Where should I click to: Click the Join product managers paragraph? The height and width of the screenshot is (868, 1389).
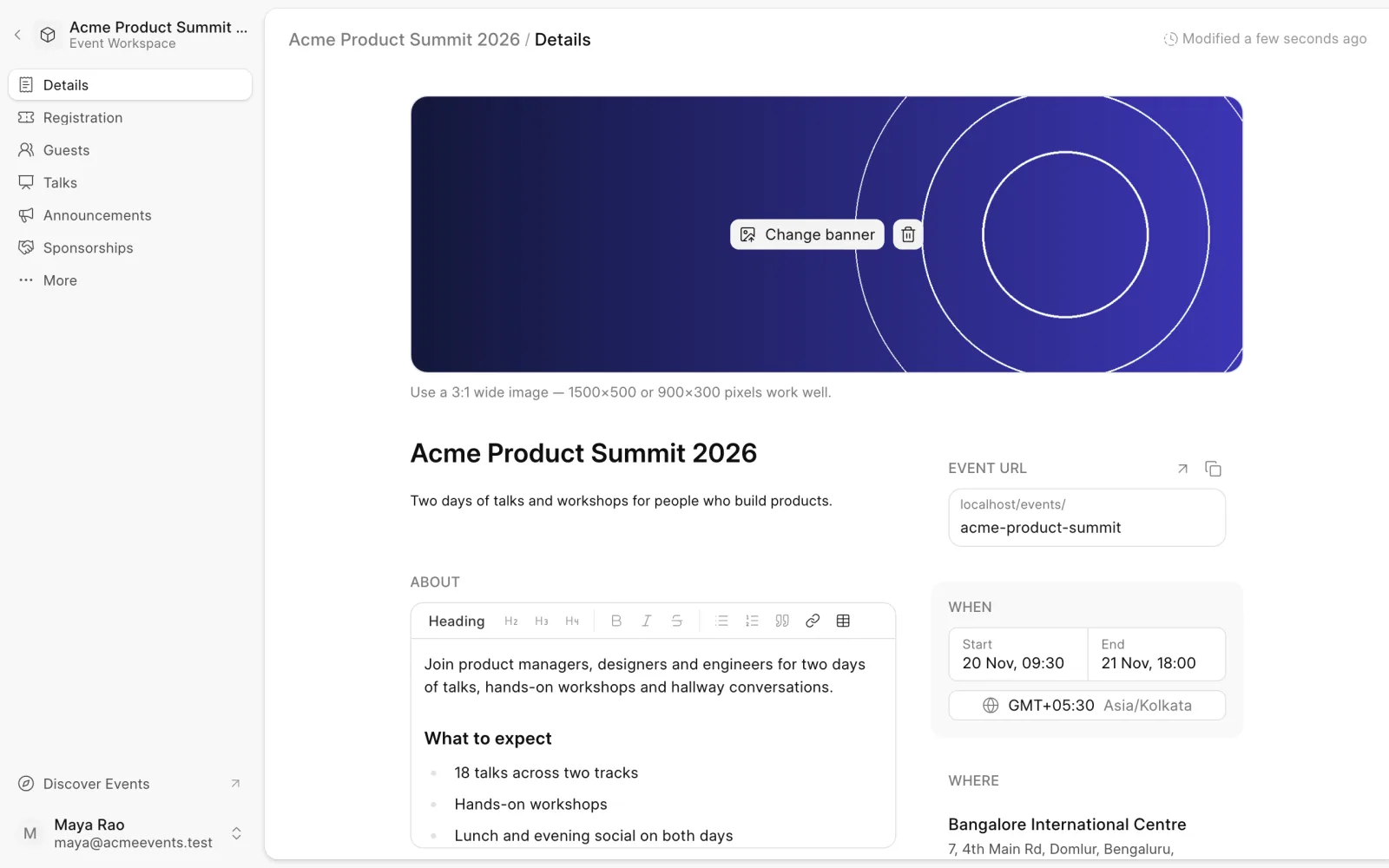645,675
